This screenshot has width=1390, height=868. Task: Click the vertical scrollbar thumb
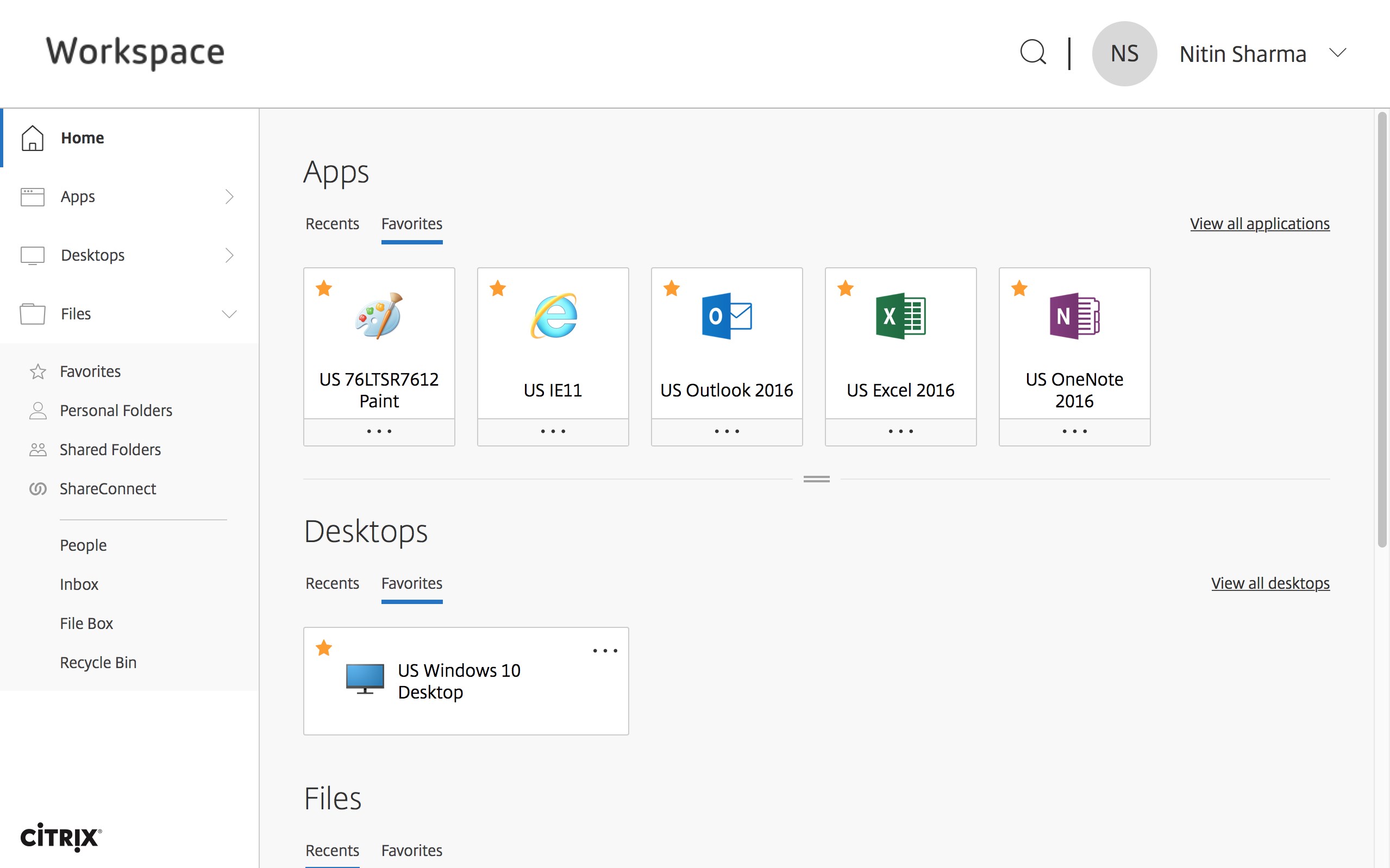[x=1382, y=330]
